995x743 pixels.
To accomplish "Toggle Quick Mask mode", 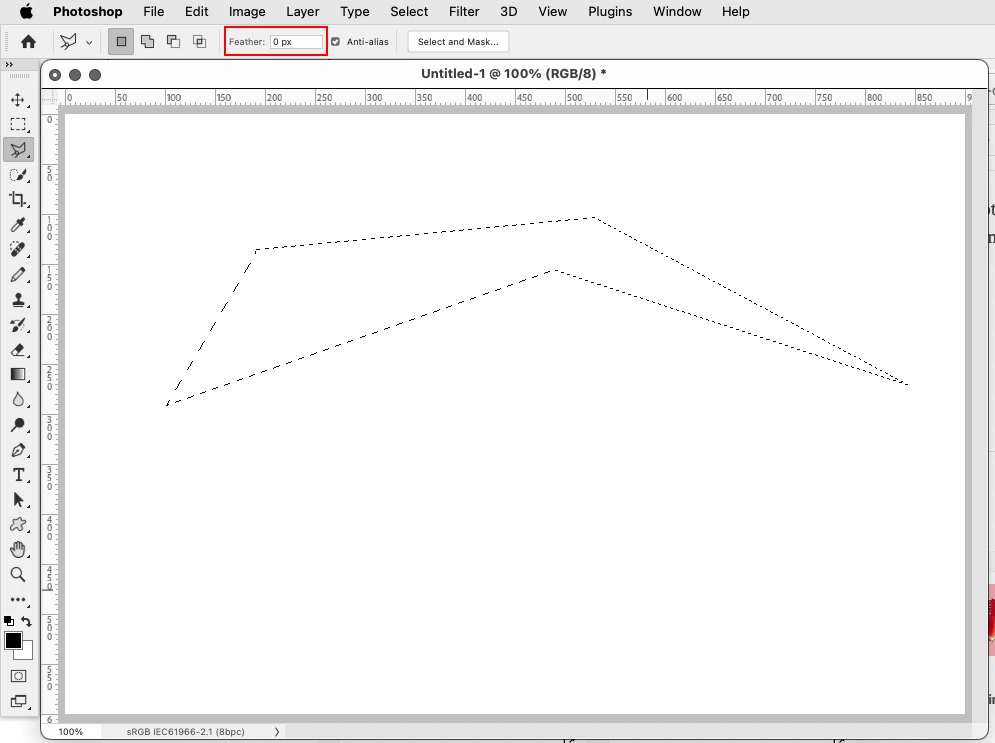I will click(x=18, y=676).
